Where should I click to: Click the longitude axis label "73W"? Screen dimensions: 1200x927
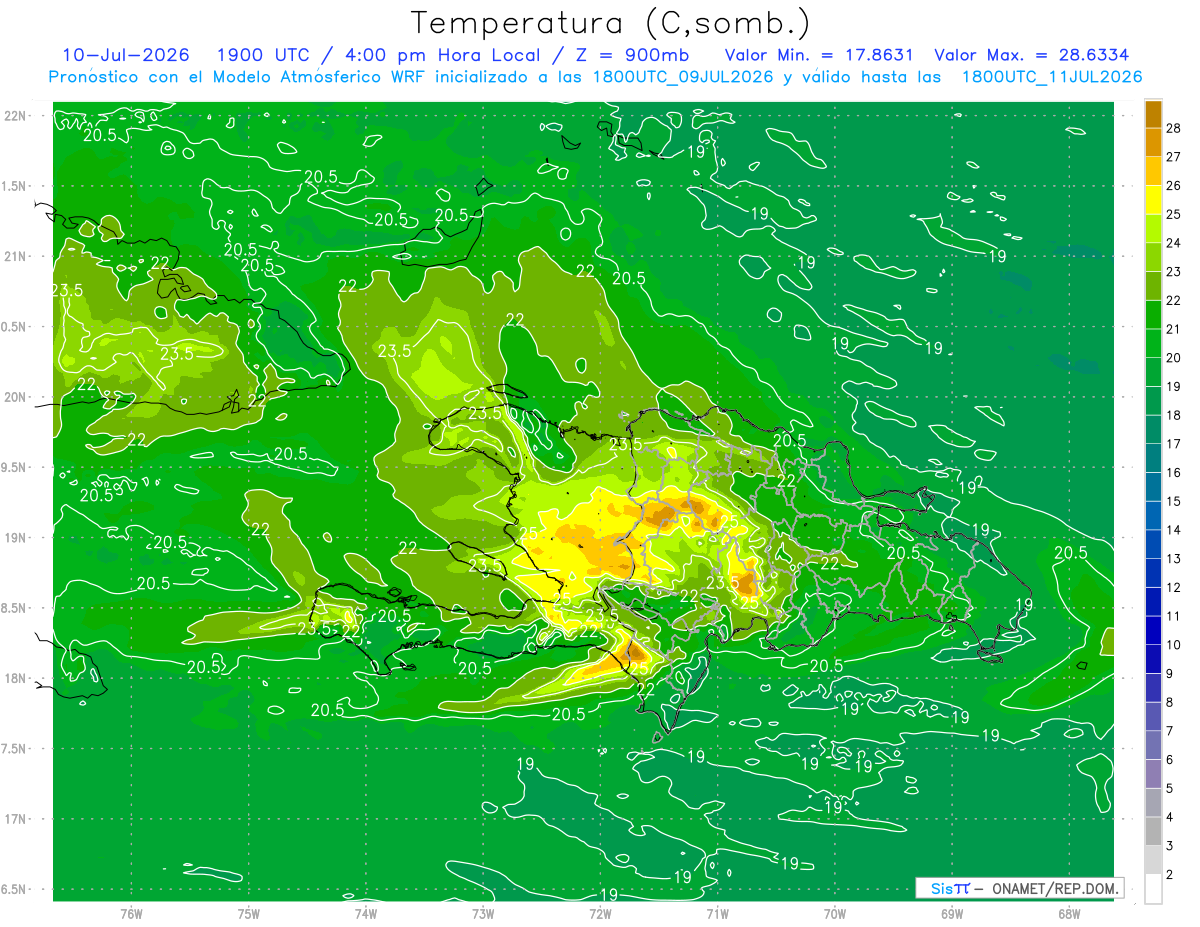[x=483, y=914]
